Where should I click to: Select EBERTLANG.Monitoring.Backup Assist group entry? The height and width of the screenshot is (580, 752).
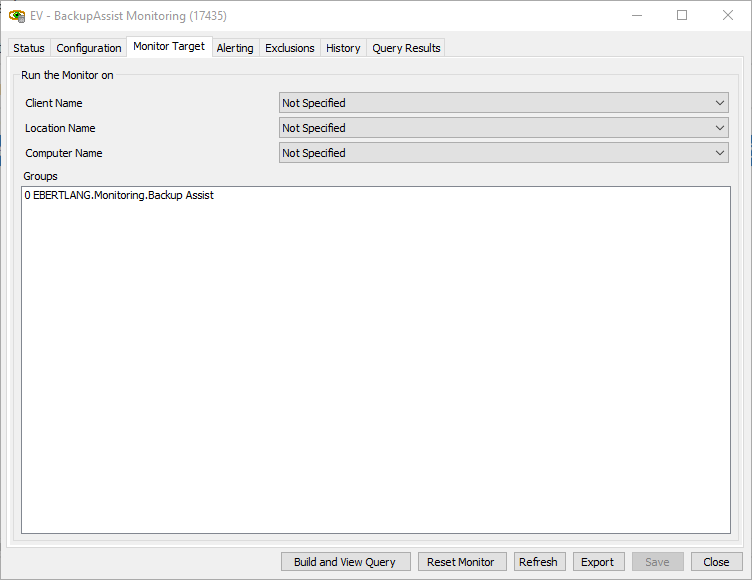[119, 196]
